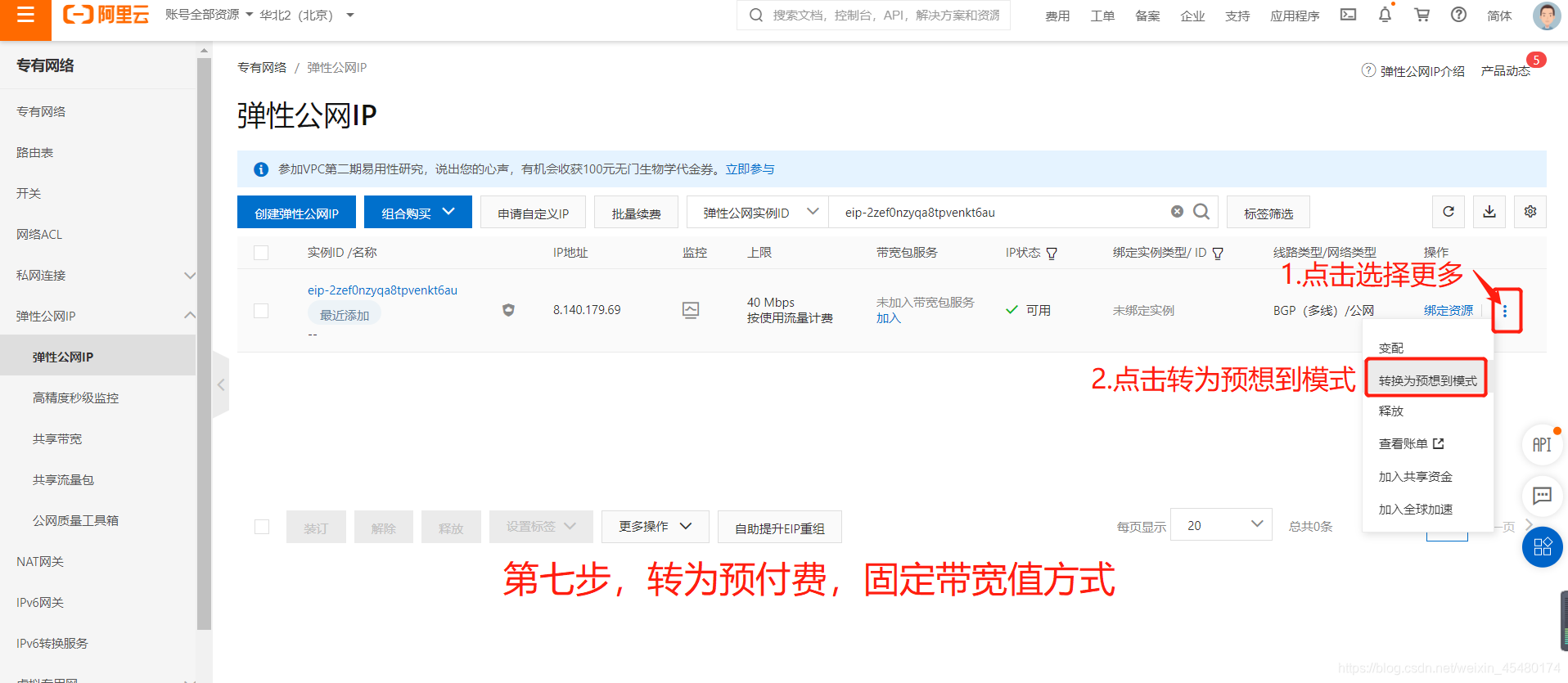Select all rows with header checkbox
Screen dimensions: 1568x683
point(261,253)
